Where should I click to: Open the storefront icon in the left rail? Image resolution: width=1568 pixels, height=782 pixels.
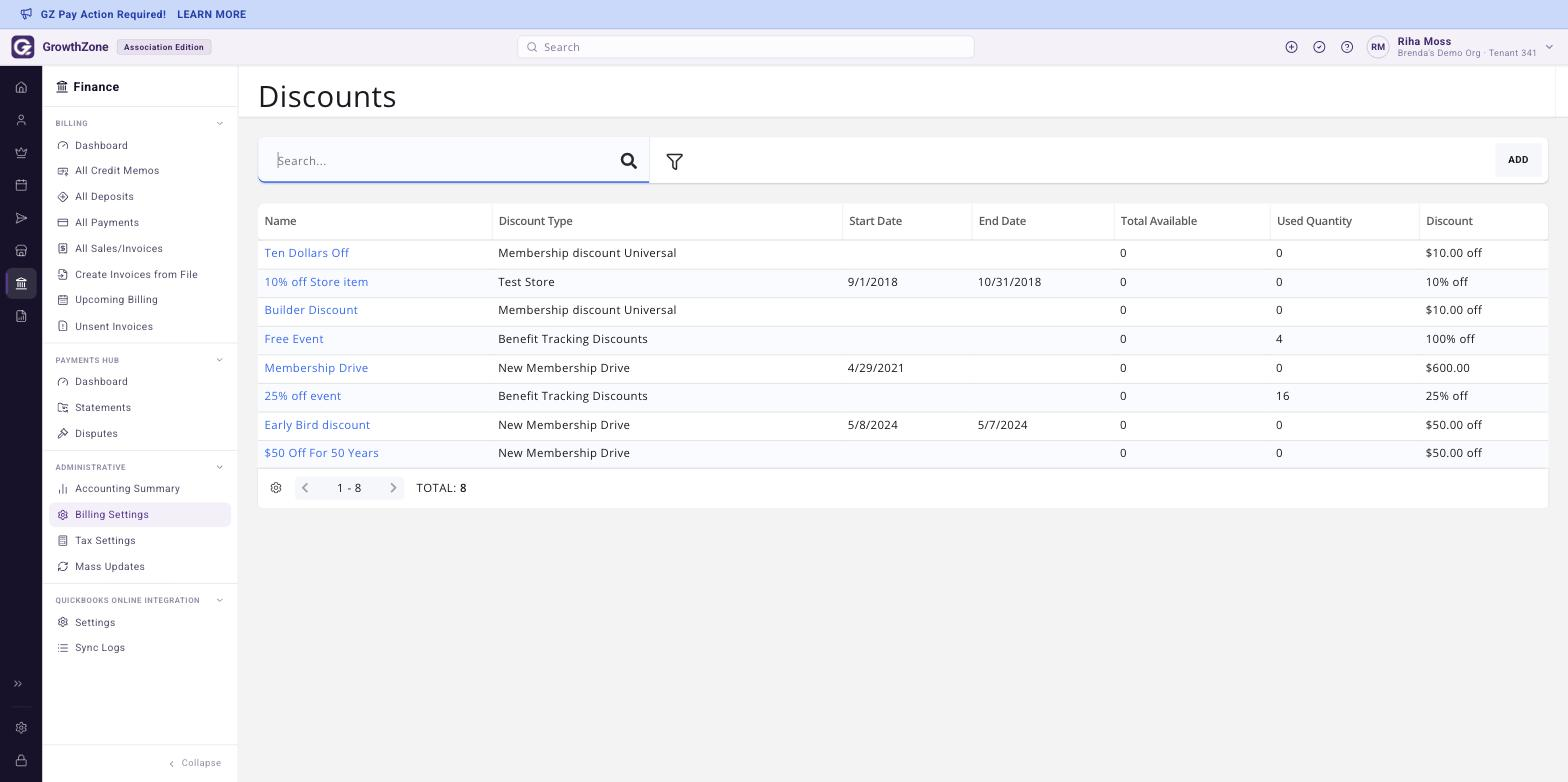[21, 251]
